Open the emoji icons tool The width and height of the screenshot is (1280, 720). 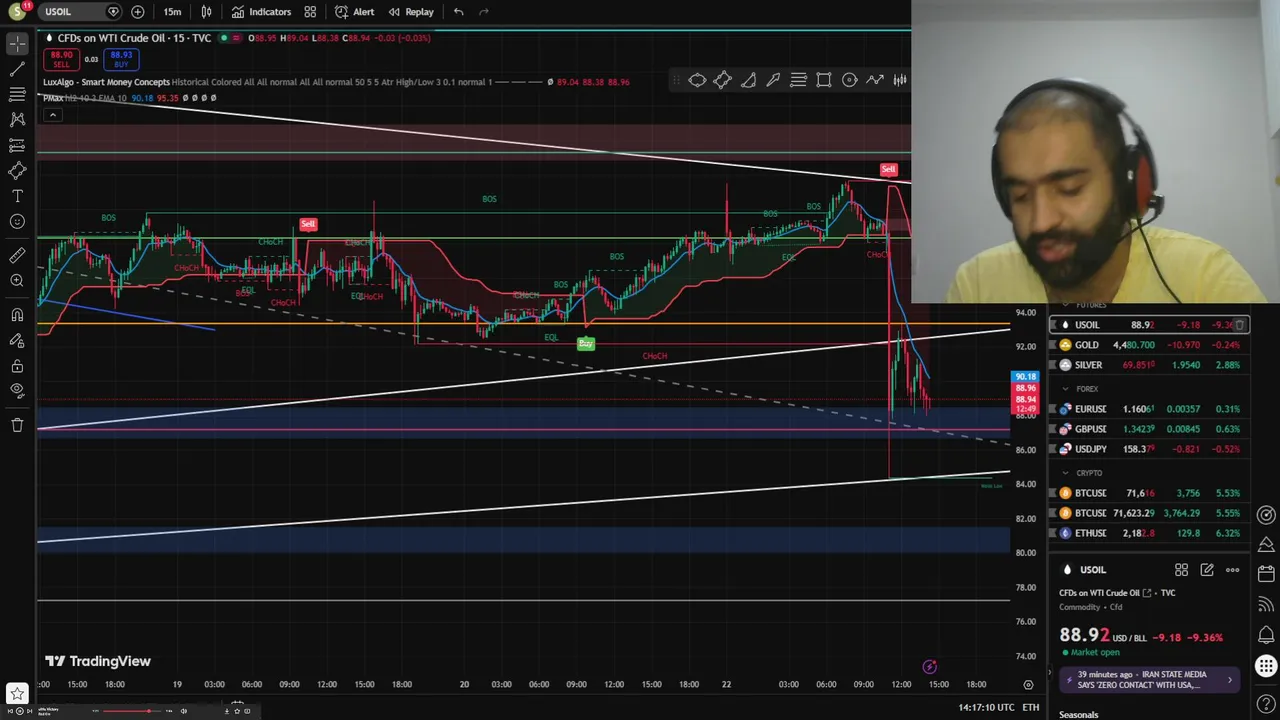pyautogui.click(x=17, y=222)
